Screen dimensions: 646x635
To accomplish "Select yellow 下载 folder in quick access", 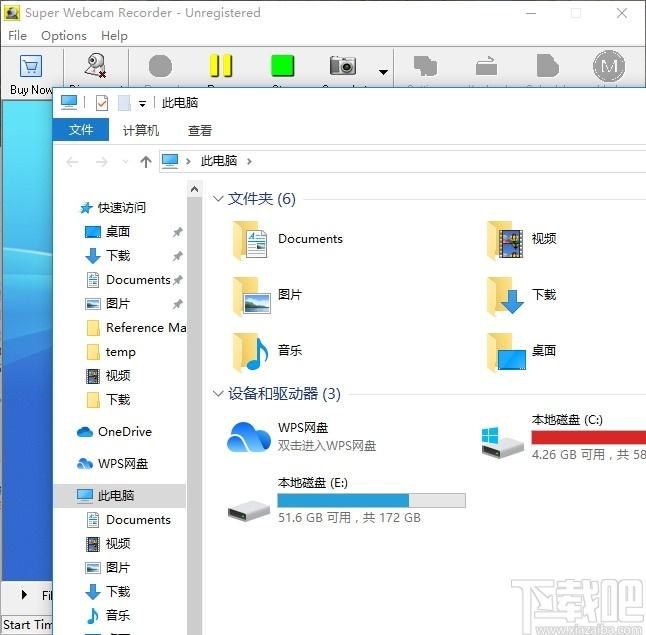I will point(118,399).
